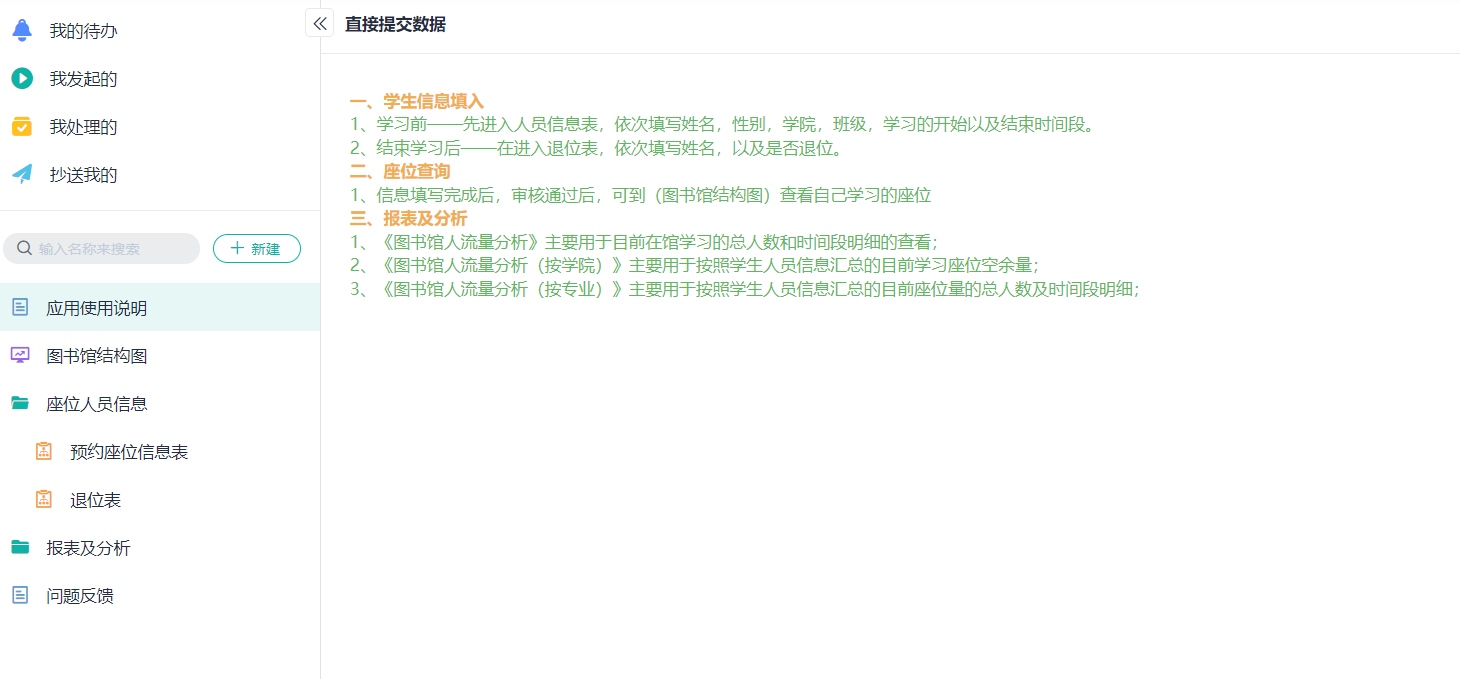Open the 问题反馈 page
Viewport: 1460px width, 679px height.
coord(80,596)
